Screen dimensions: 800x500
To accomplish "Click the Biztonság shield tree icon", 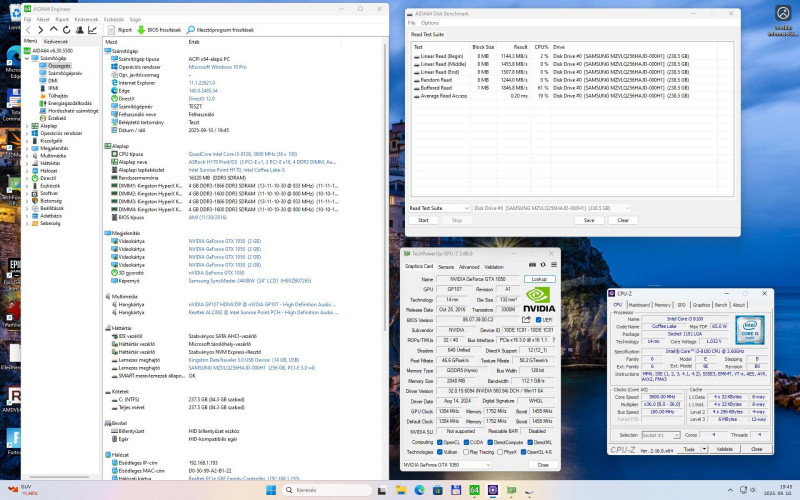I will tap(35, 201).
